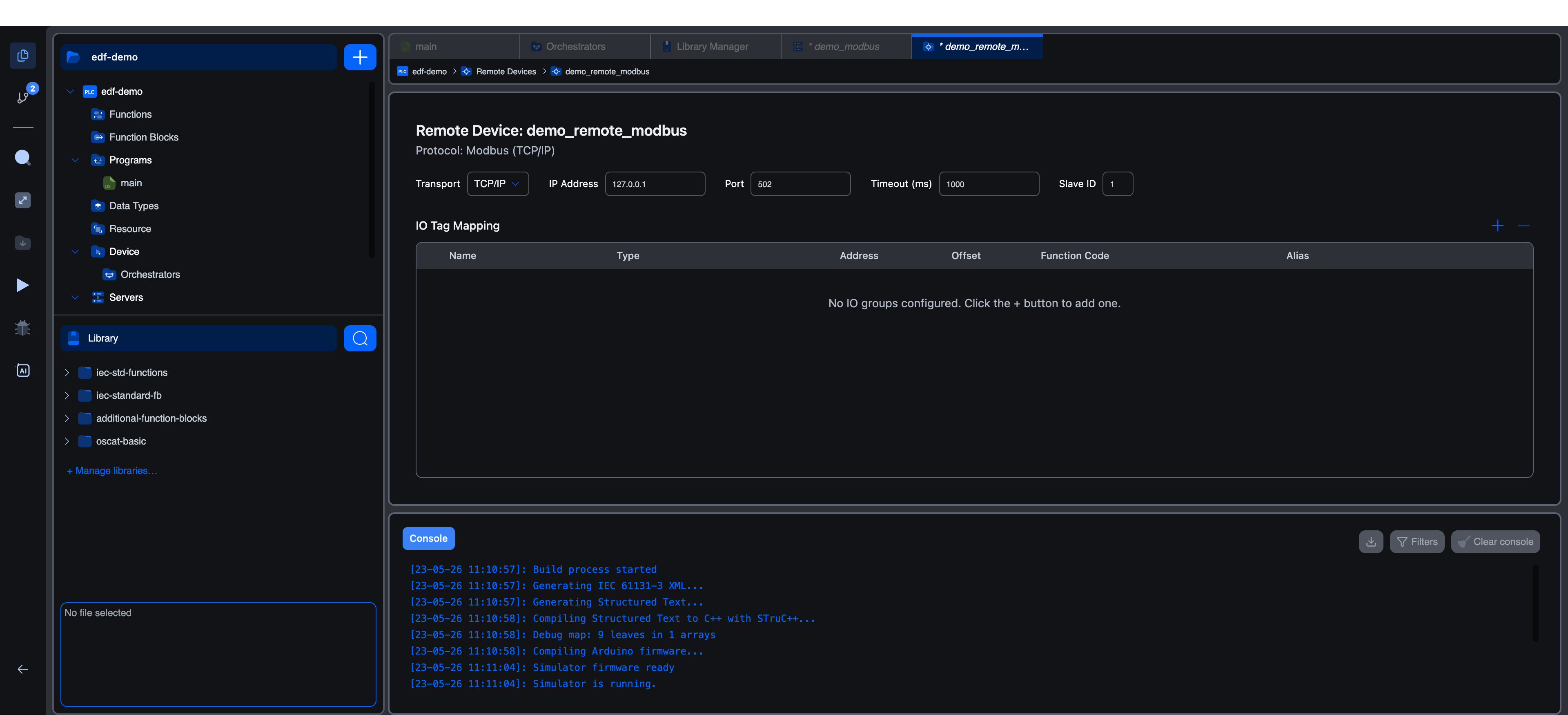The height and width of the screenshot is (715, 1568).
Task: Click the Manage libraries link
Action: (112, 471)
